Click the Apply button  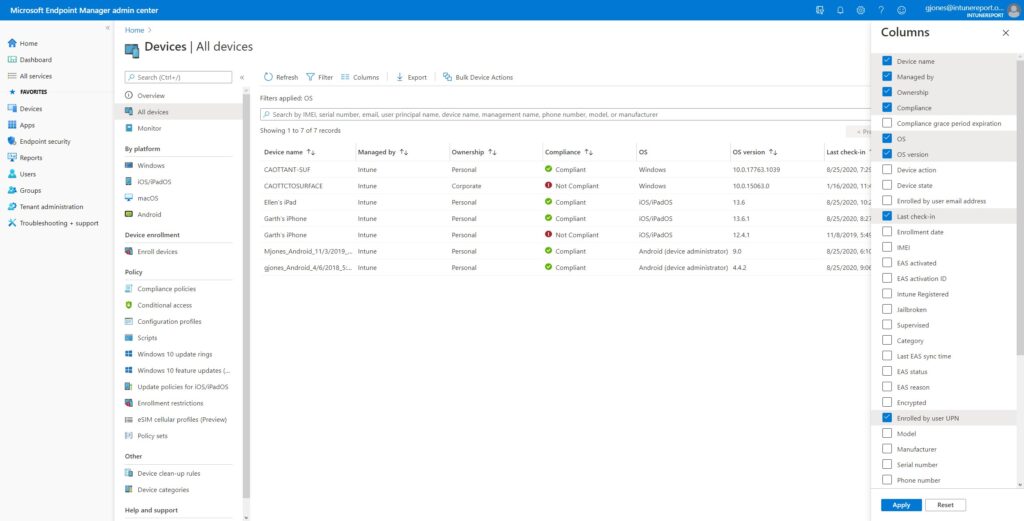(901, 505)
